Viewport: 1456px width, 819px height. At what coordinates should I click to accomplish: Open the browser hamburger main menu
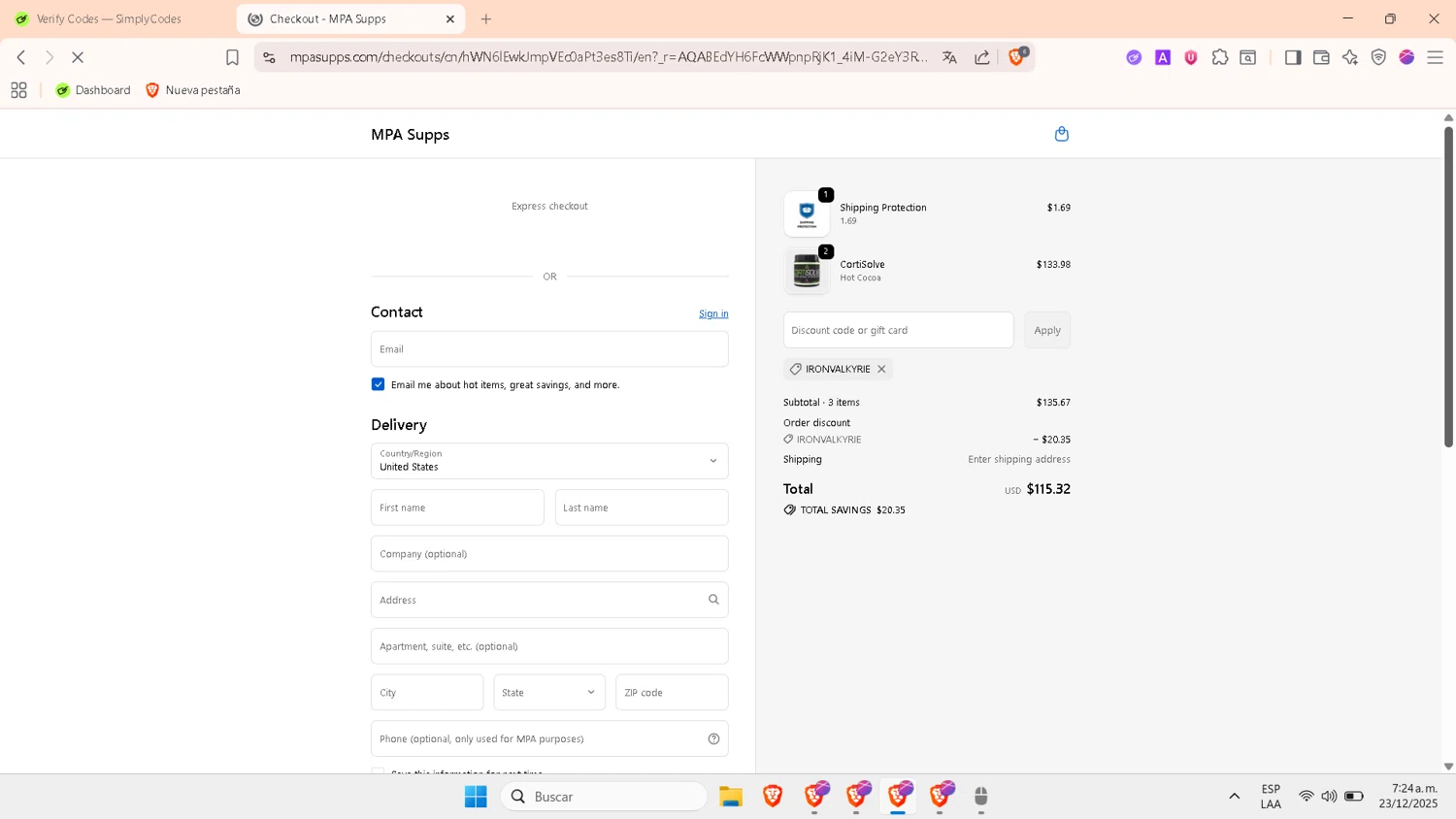click(x=1435, y=57)
